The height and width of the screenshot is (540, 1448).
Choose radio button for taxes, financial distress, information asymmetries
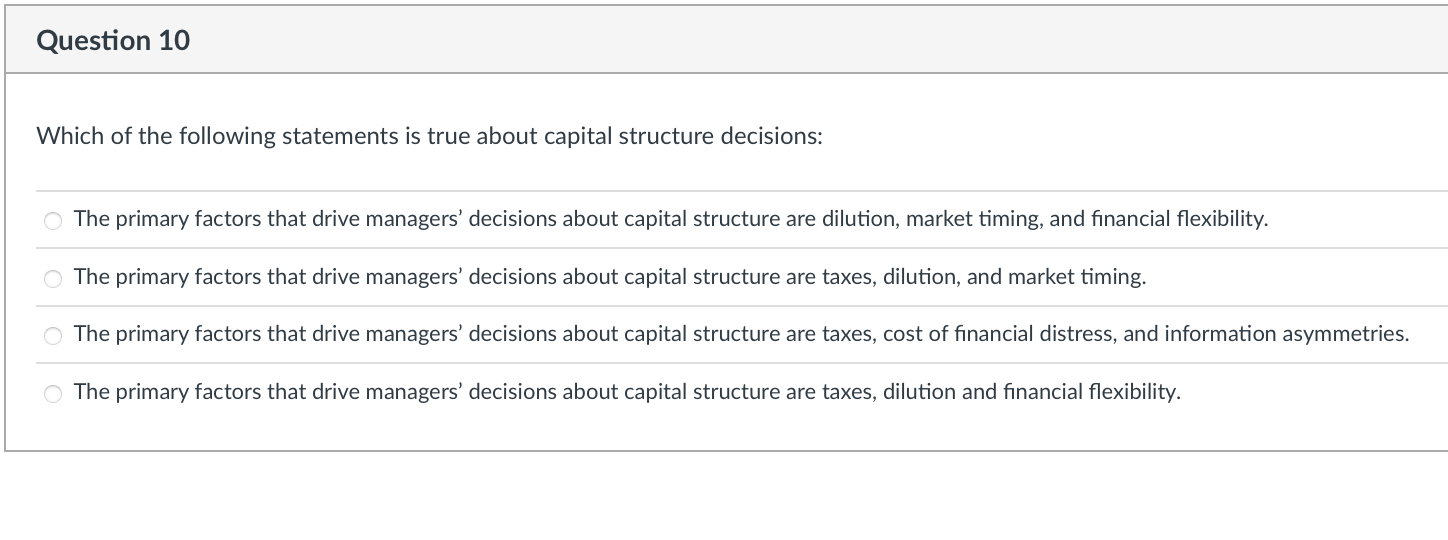pyautogui.click(x=54, y=336)
